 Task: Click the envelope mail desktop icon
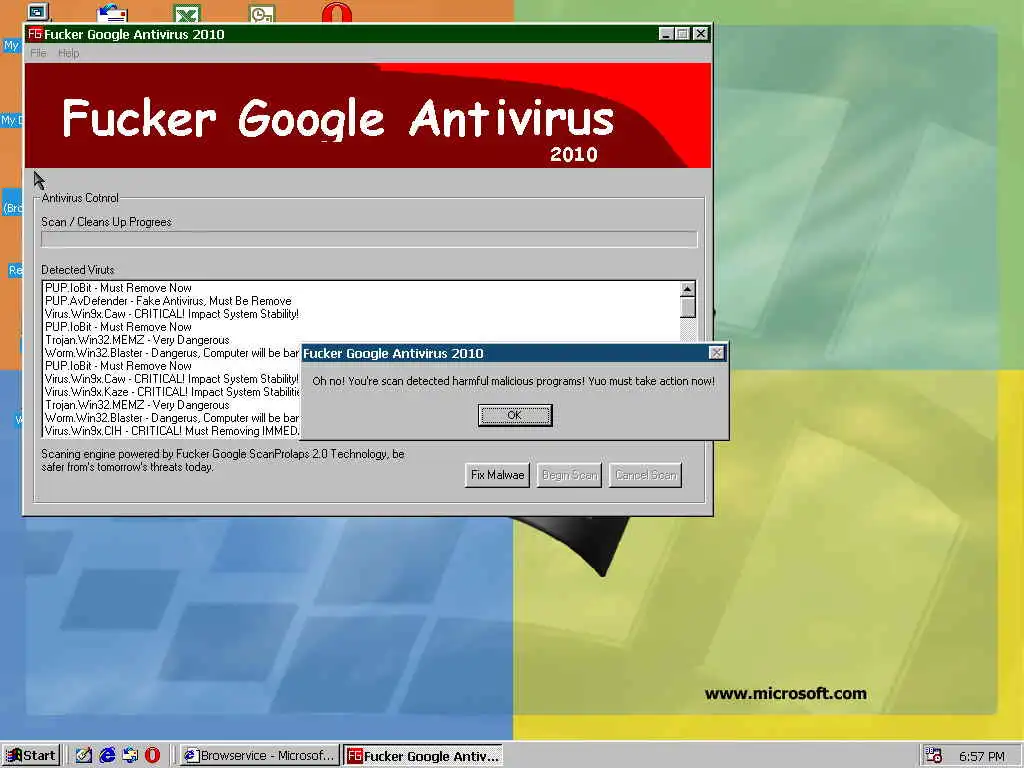pyautogui.click(x=112, y=12)
